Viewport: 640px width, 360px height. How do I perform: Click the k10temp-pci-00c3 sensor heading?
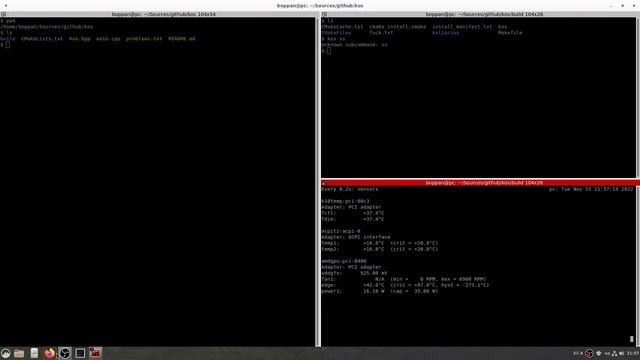click(345, 201)
